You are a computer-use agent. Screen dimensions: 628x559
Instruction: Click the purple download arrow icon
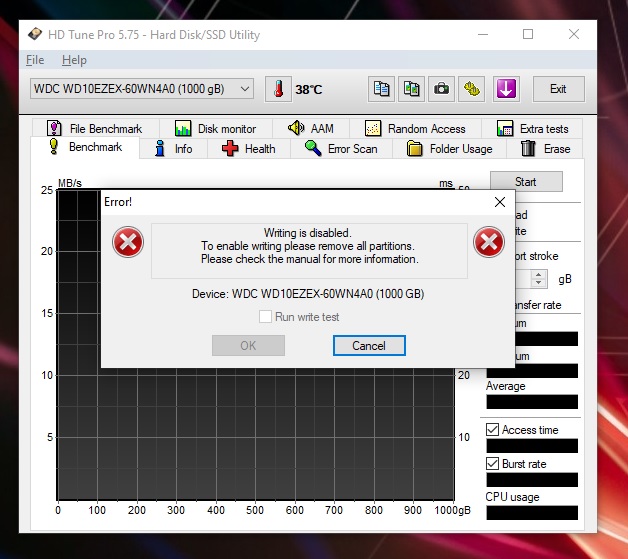point(506,89)
